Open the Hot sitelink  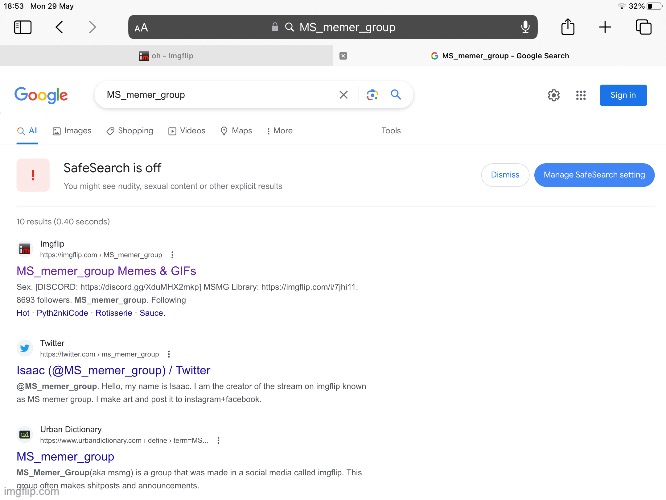(x=23, y=313)
